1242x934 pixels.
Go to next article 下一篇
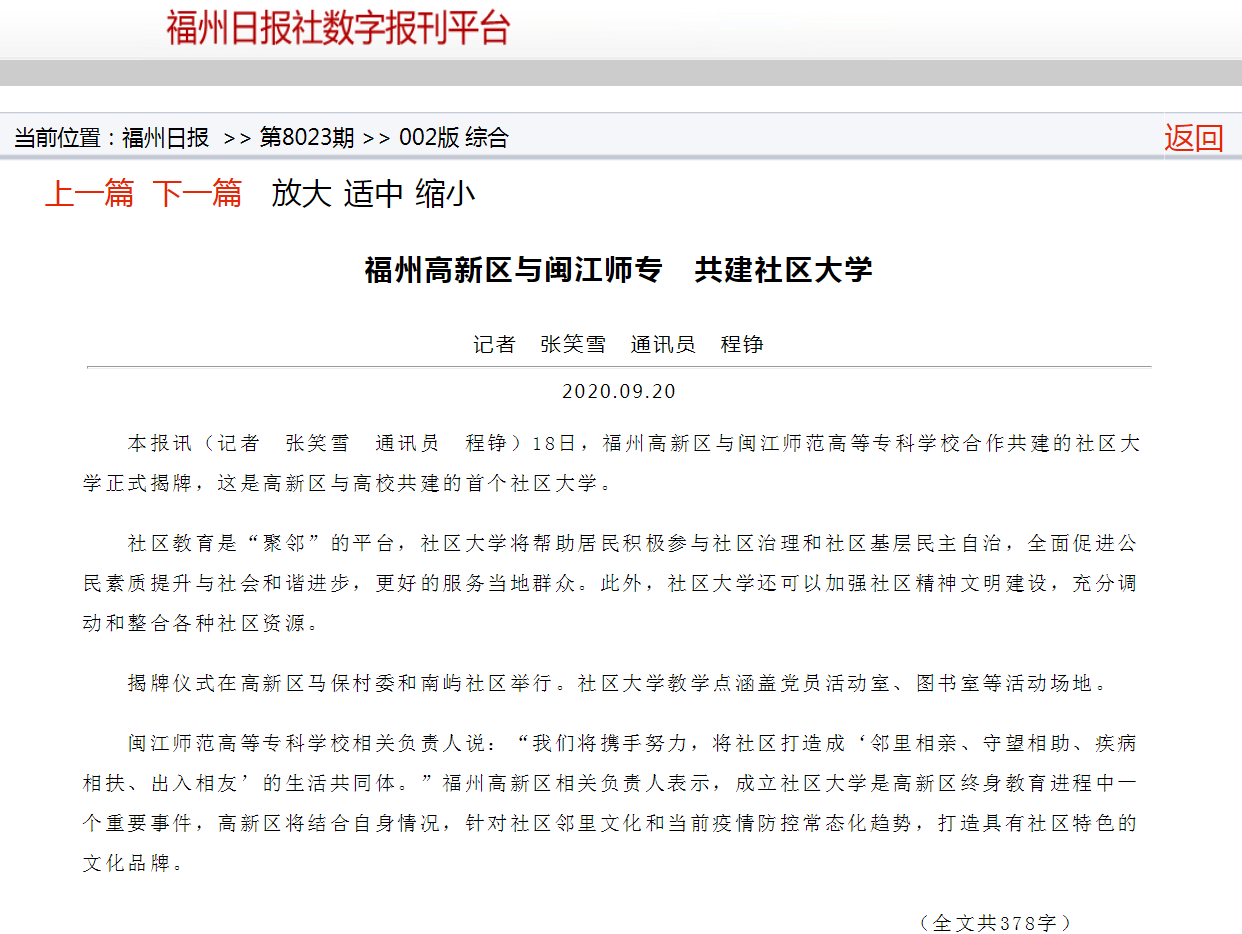coord(197,193)
